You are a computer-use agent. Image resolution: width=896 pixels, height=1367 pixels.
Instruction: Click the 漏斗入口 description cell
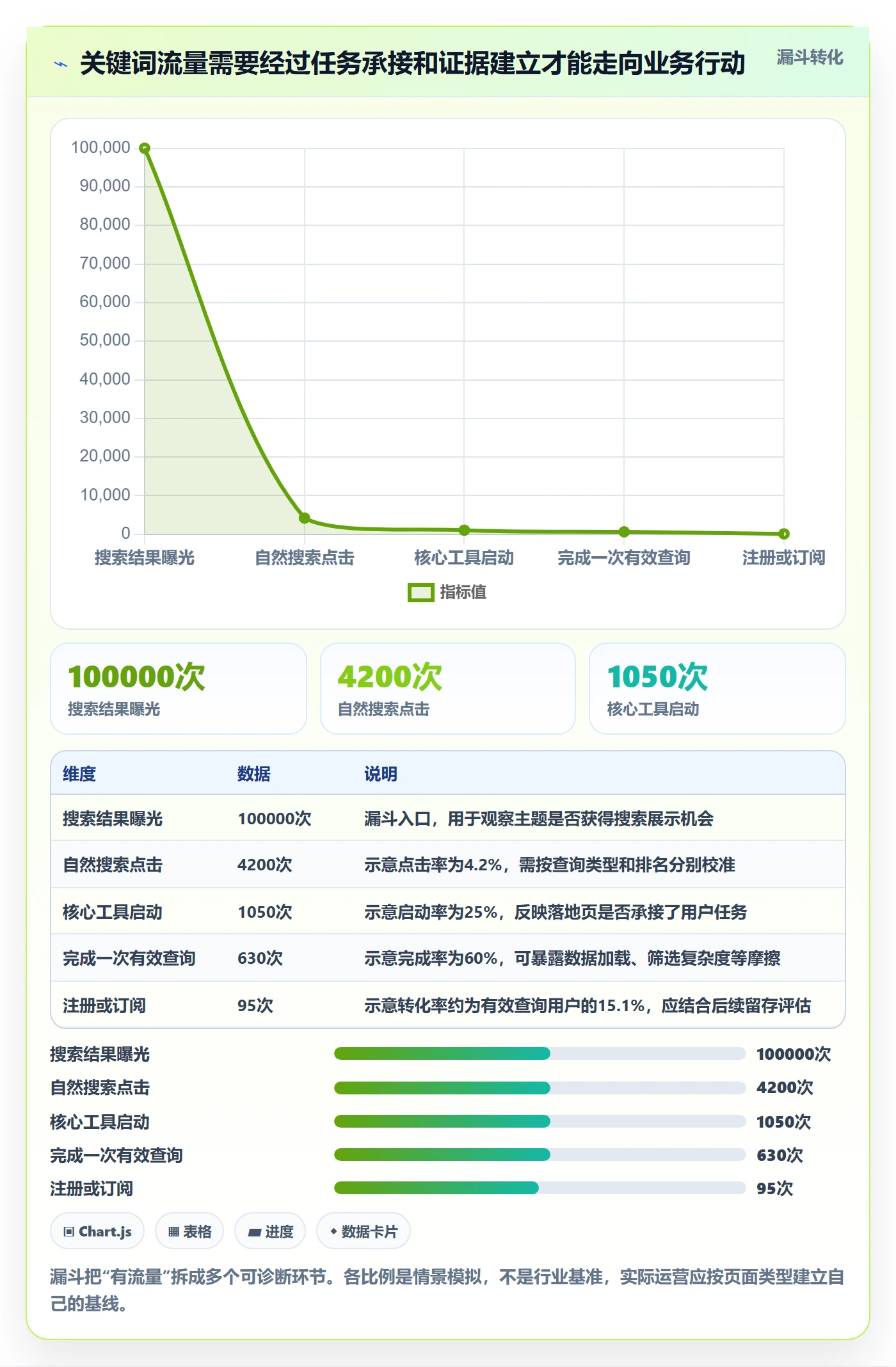(x=539, y=819)
